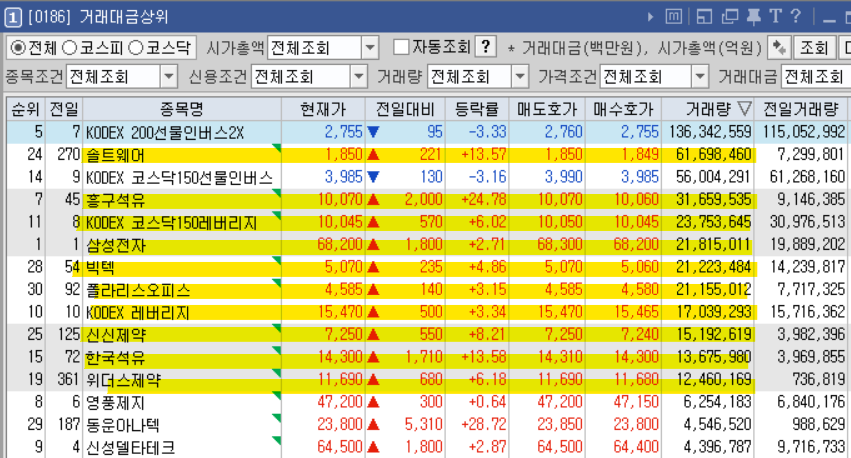Open help with title bar question mark

click(x=796, y=16)
